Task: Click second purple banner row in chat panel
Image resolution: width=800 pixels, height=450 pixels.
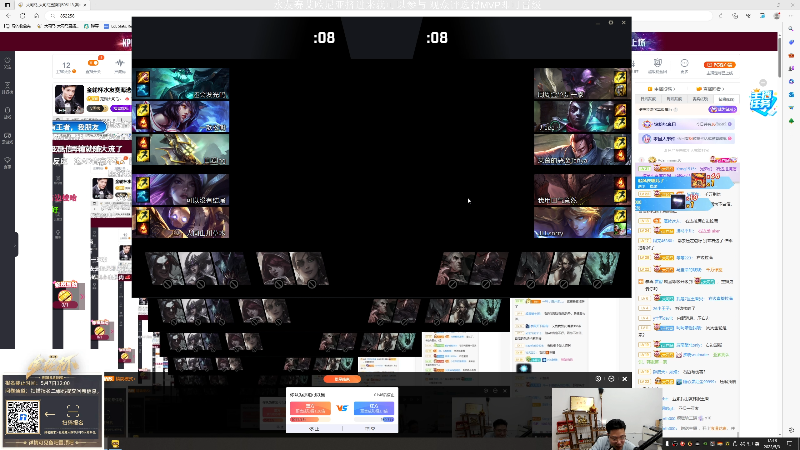Action: point(687,139)
